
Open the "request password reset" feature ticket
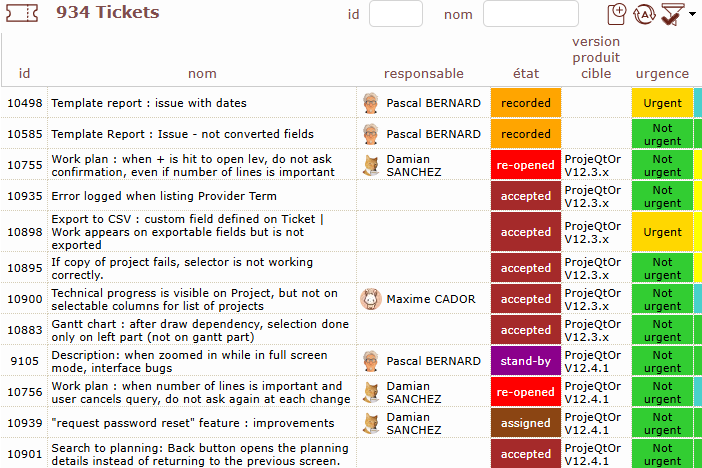180,423
